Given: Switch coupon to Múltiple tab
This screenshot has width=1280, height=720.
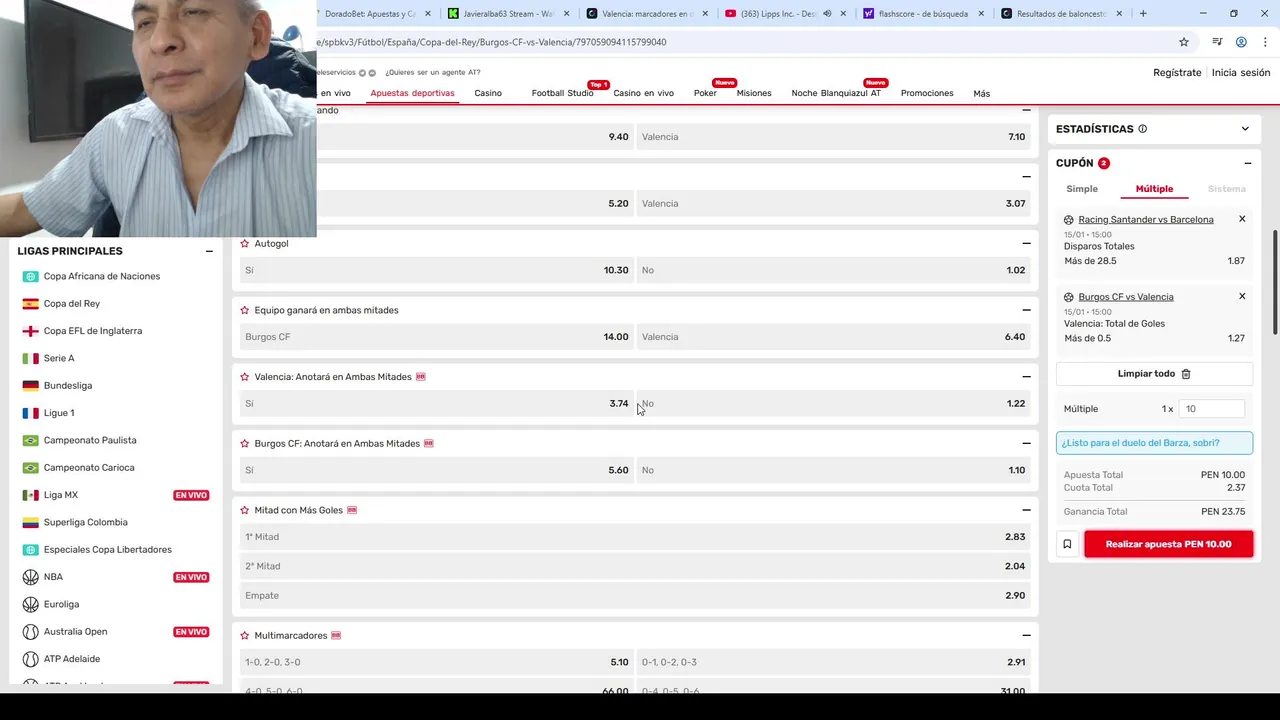Looking at the screenshot, I should 1154,189.
